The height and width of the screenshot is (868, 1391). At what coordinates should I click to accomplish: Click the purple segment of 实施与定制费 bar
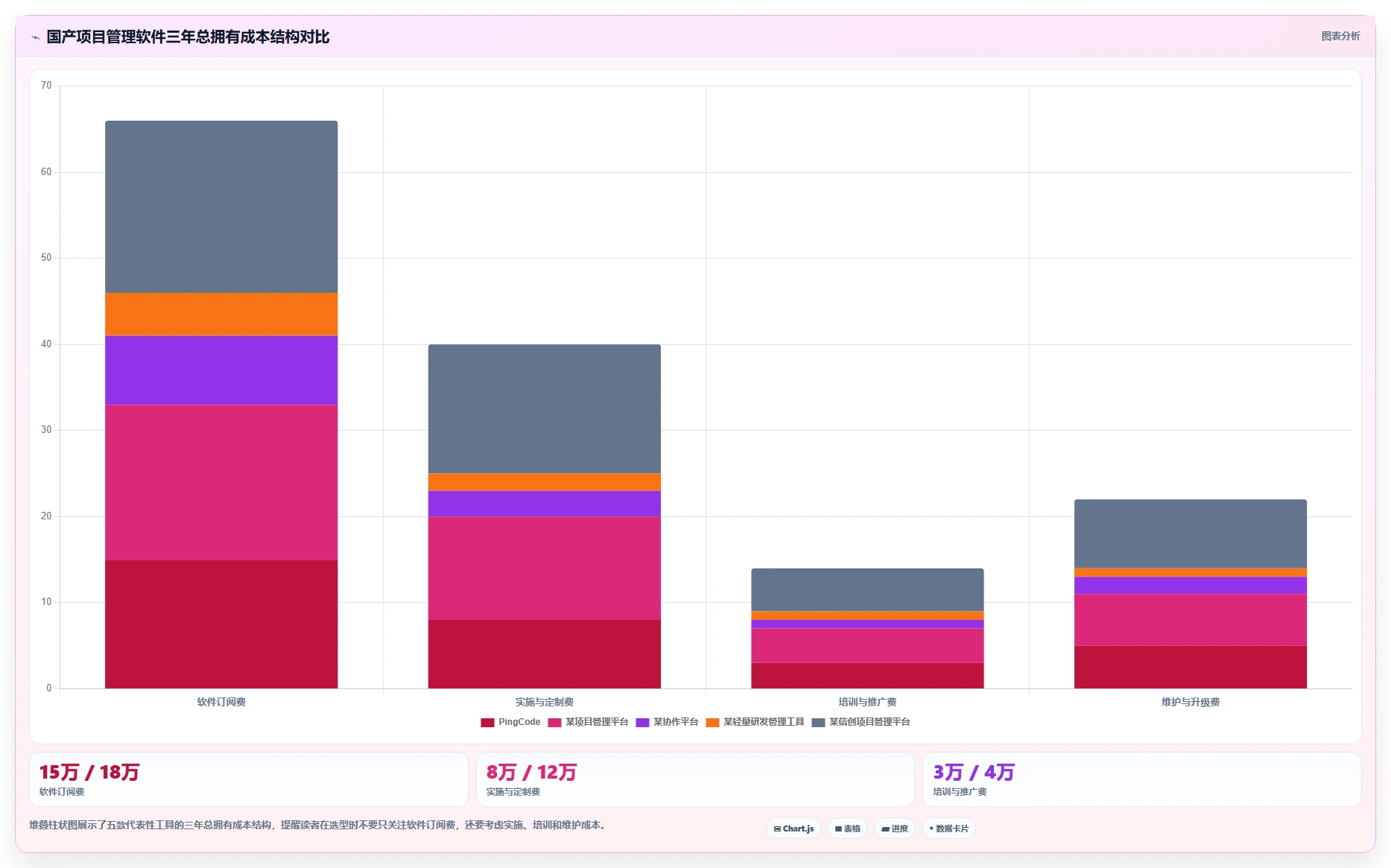(x=544, y=504)
